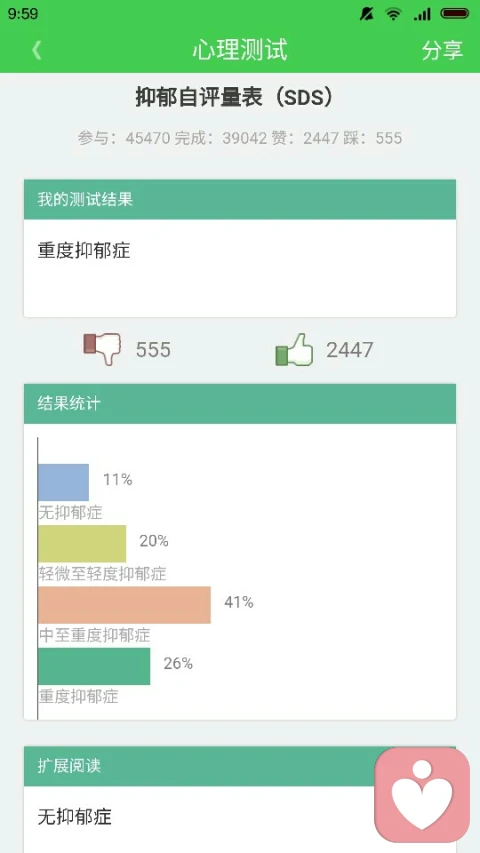Tap the 555 dislikes count
This screenshot has width=480, height=853.
click(x=153, y=350)
